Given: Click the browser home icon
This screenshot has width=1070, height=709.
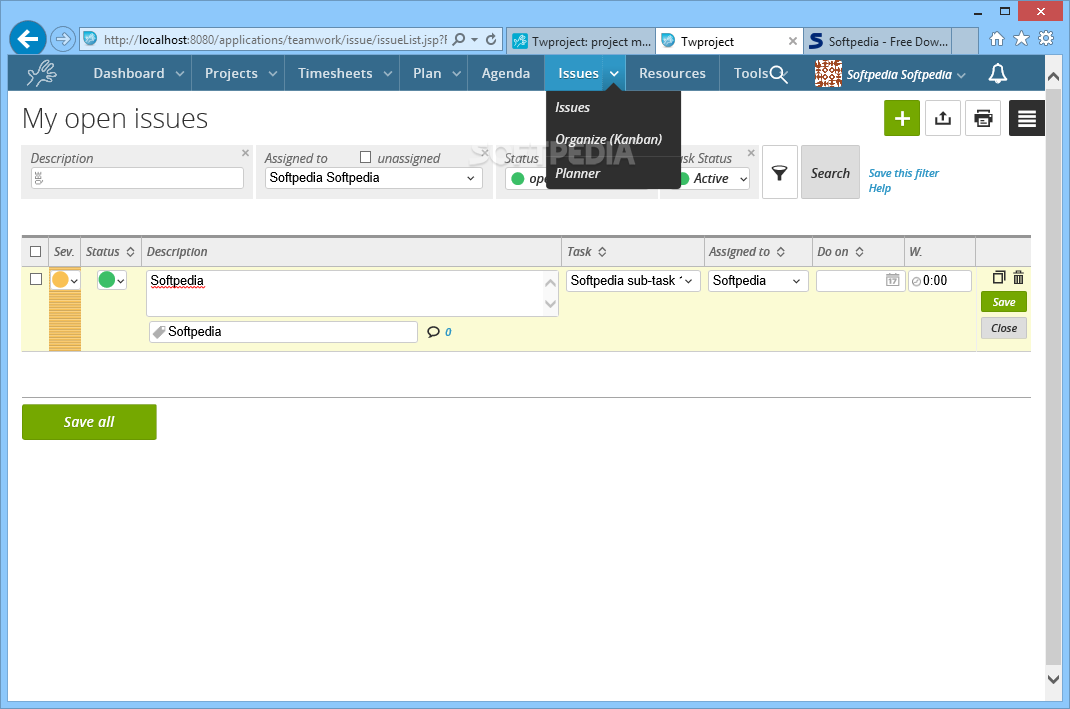Looking at the screenshot, I should [x=997, y=39].
